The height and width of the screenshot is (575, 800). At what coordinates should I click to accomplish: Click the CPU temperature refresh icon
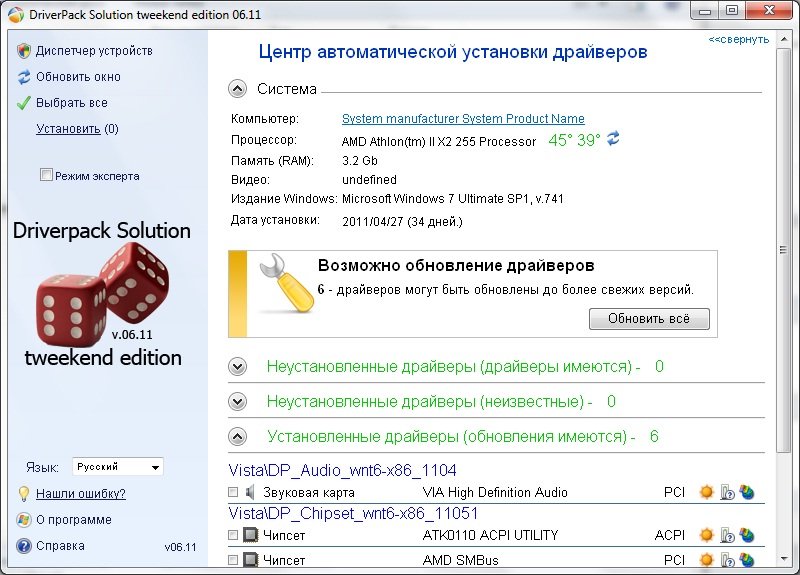pyautogui.click(x=614, y=140)
